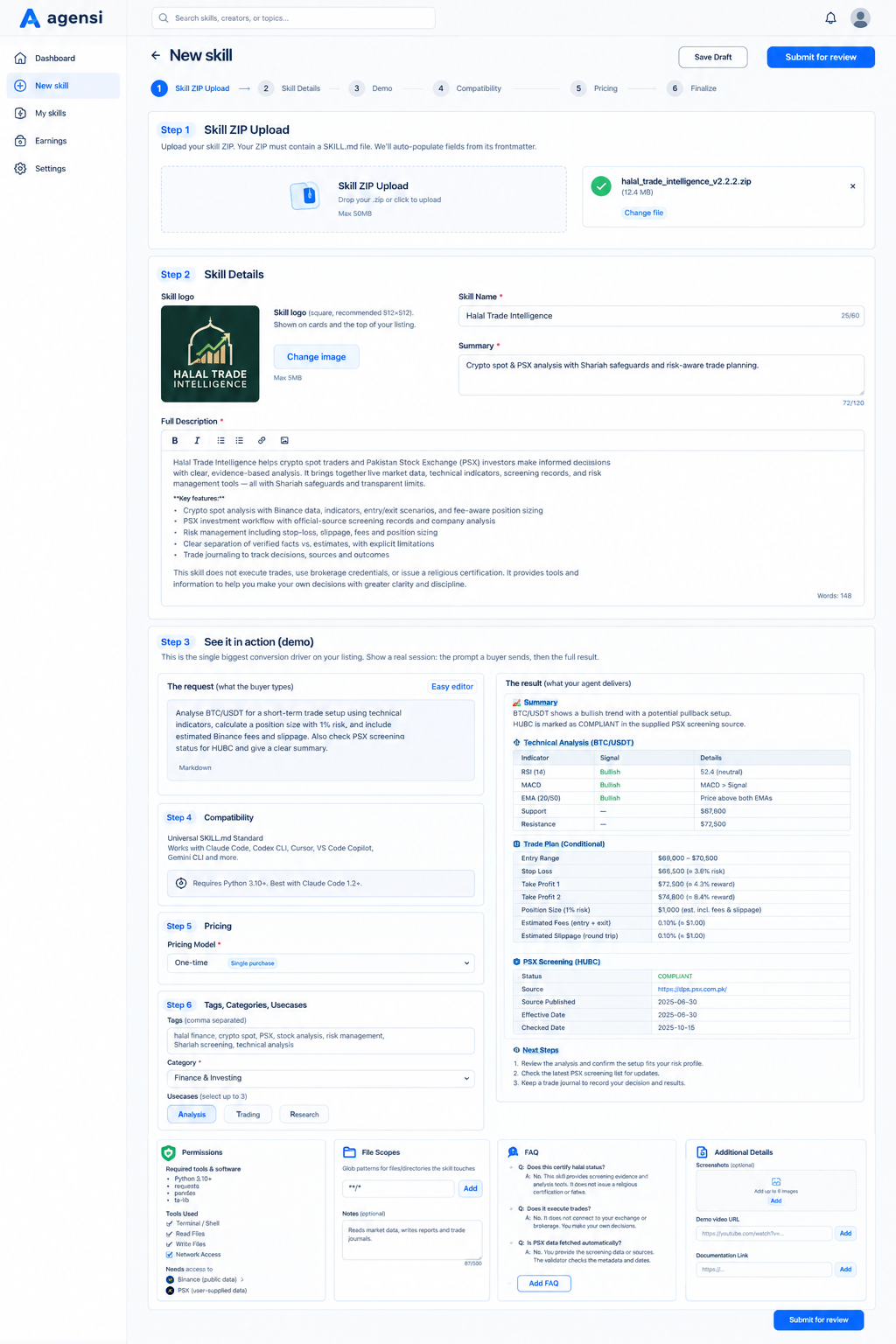Click the My skills sidebar icon
This screenshot has width=896, height=1344.
tap(20, 113)
